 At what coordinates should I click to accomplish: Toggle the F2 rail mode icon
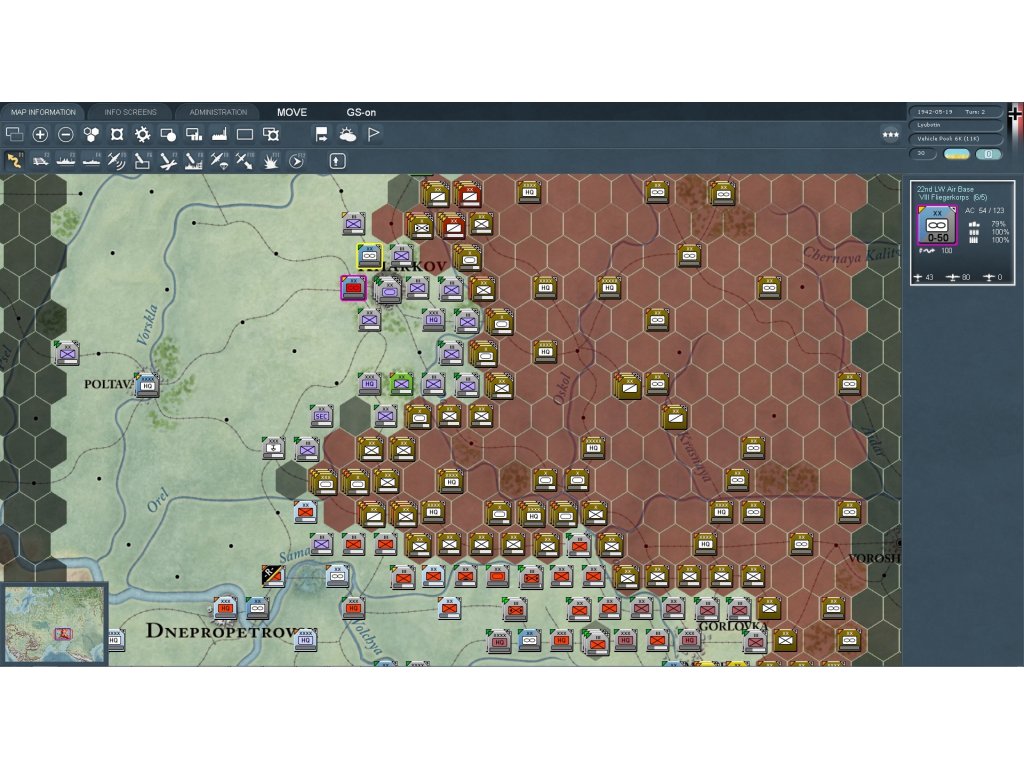(x=41, y=160)
